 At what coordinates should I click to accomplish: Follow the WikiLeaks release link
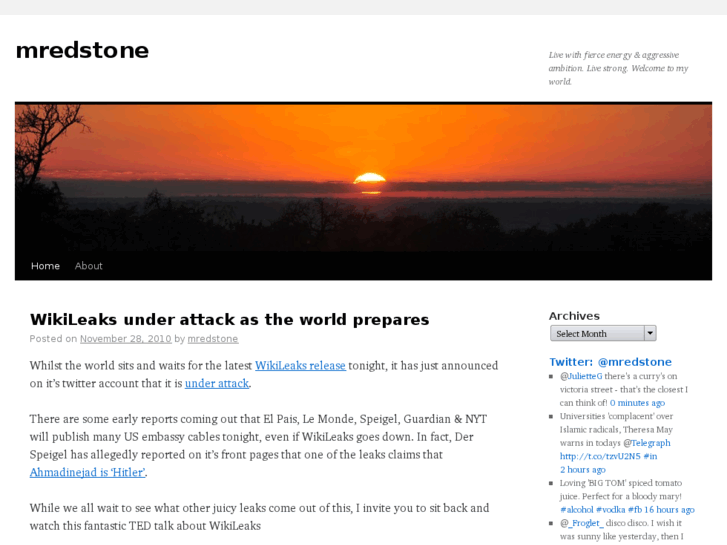point(300,365)
